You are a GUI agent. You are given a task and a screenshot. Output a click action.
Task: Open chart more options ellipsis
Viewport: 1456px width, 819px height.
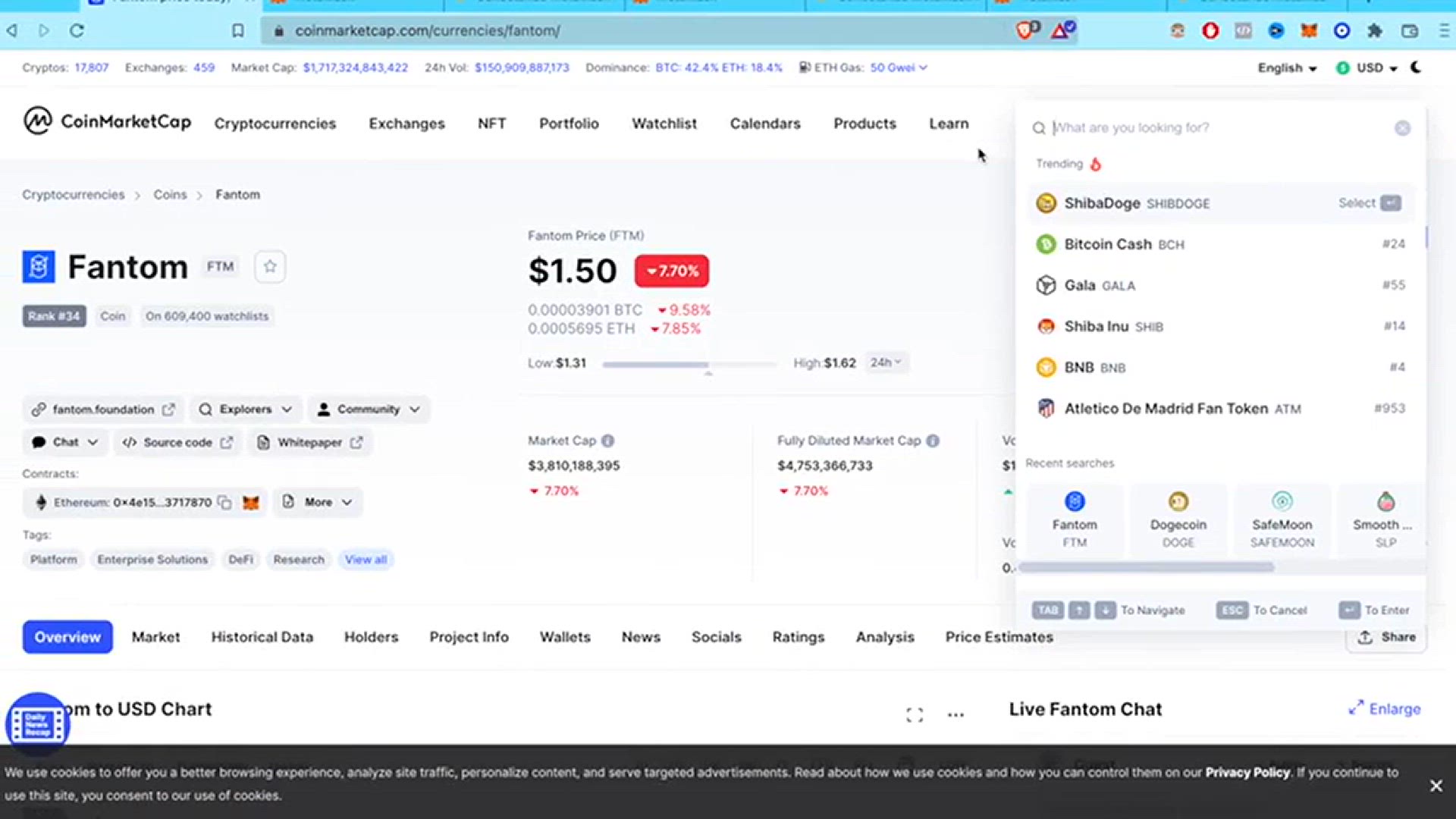pos(955,714)
